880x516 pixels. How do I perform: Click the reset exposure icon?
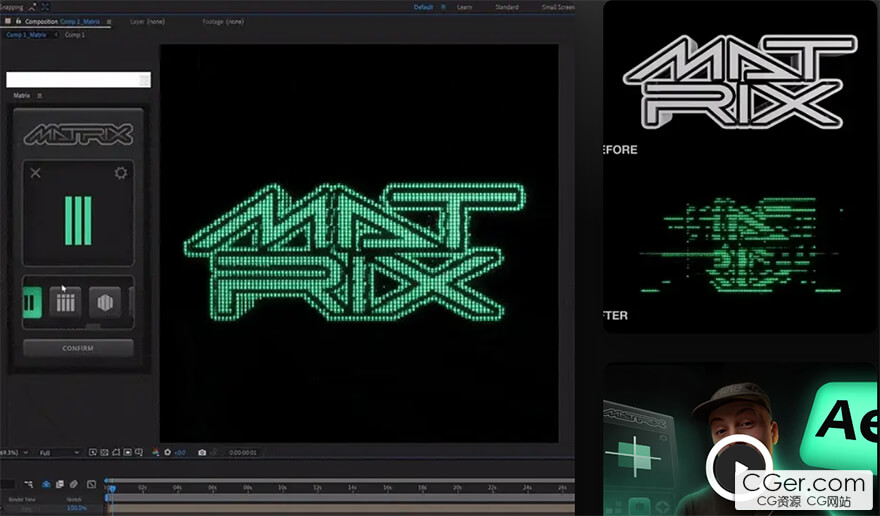[167, 452]
